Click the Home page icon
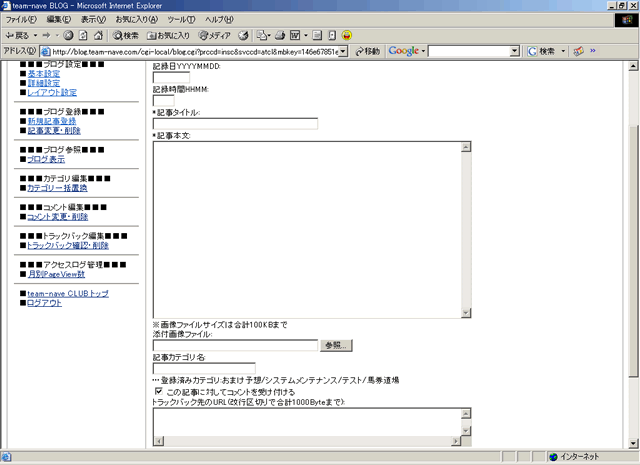The width and height of the screenshot is (640, 465). coord(99,35)
